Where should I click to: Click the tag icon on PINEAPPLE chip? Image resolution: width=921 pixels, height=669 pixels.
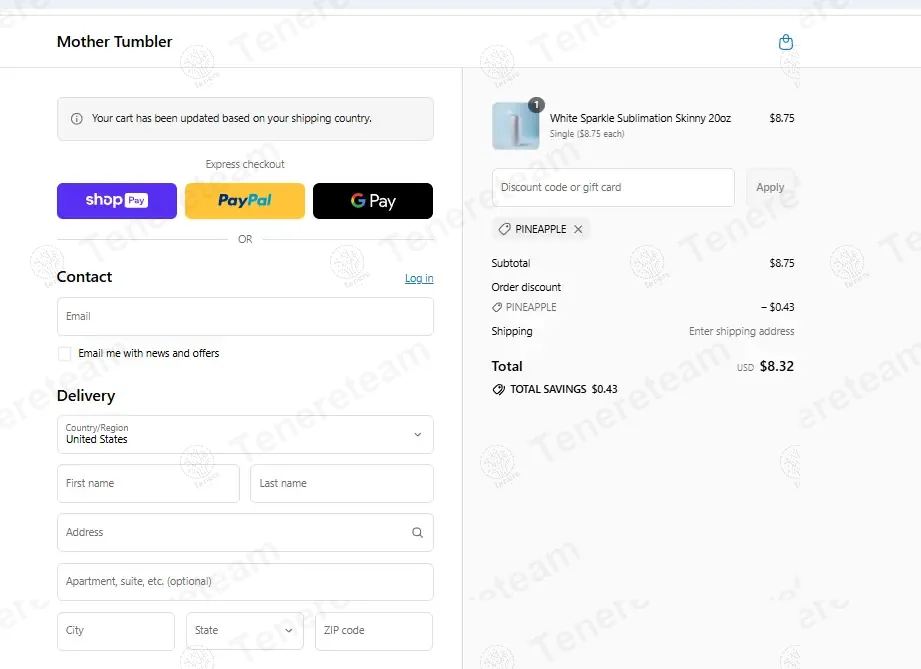pyautogui.click(x=504, y=229)
